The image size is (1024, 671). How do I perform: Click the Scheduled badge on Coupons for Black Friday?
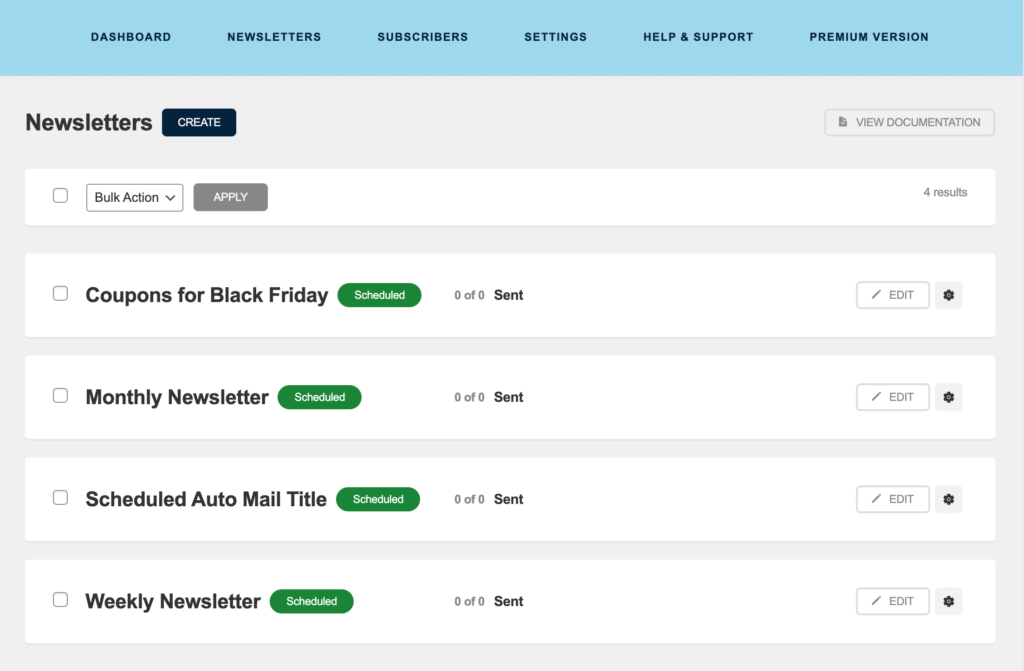pos(379,295)
